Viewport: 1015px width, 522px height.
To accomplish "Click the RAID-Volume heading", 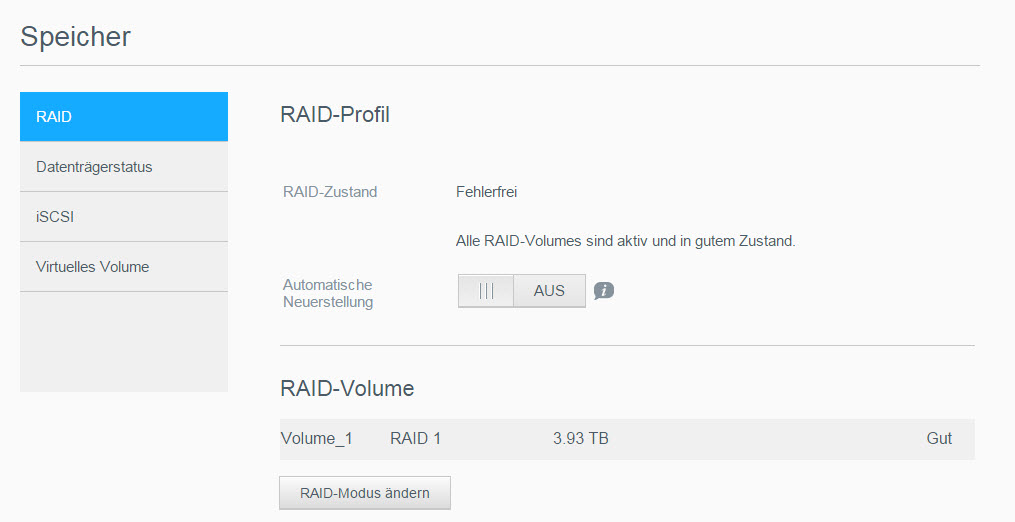I will coord(347,389).
